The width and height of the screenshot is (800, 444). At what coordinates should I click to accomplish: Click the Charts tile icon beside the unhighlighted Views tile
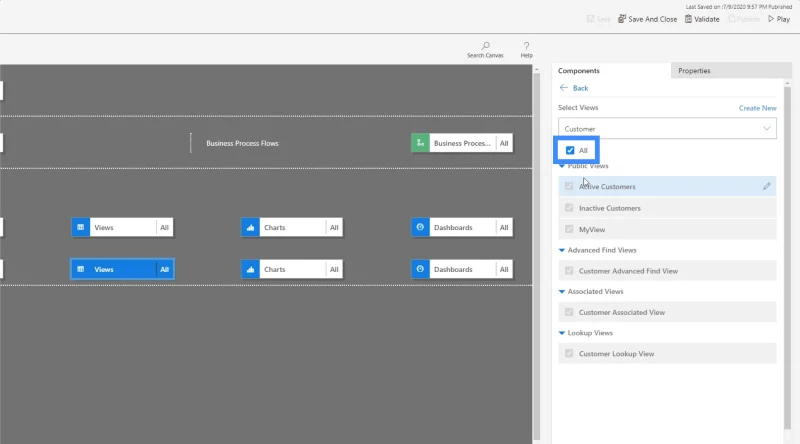(x=251, y=228)
